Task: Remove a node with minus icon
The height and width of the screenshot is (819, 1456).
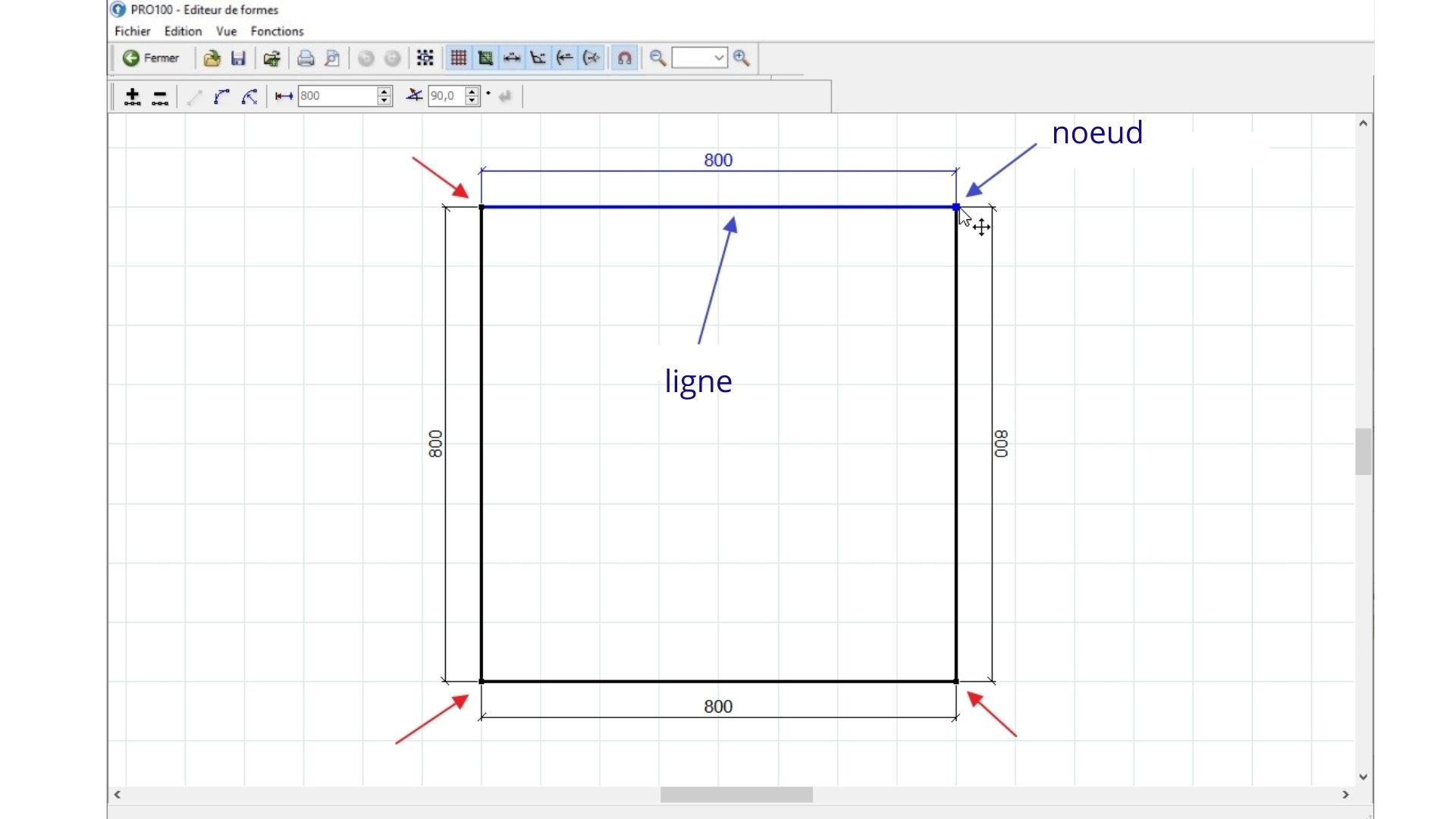Action: coord(160,96)
